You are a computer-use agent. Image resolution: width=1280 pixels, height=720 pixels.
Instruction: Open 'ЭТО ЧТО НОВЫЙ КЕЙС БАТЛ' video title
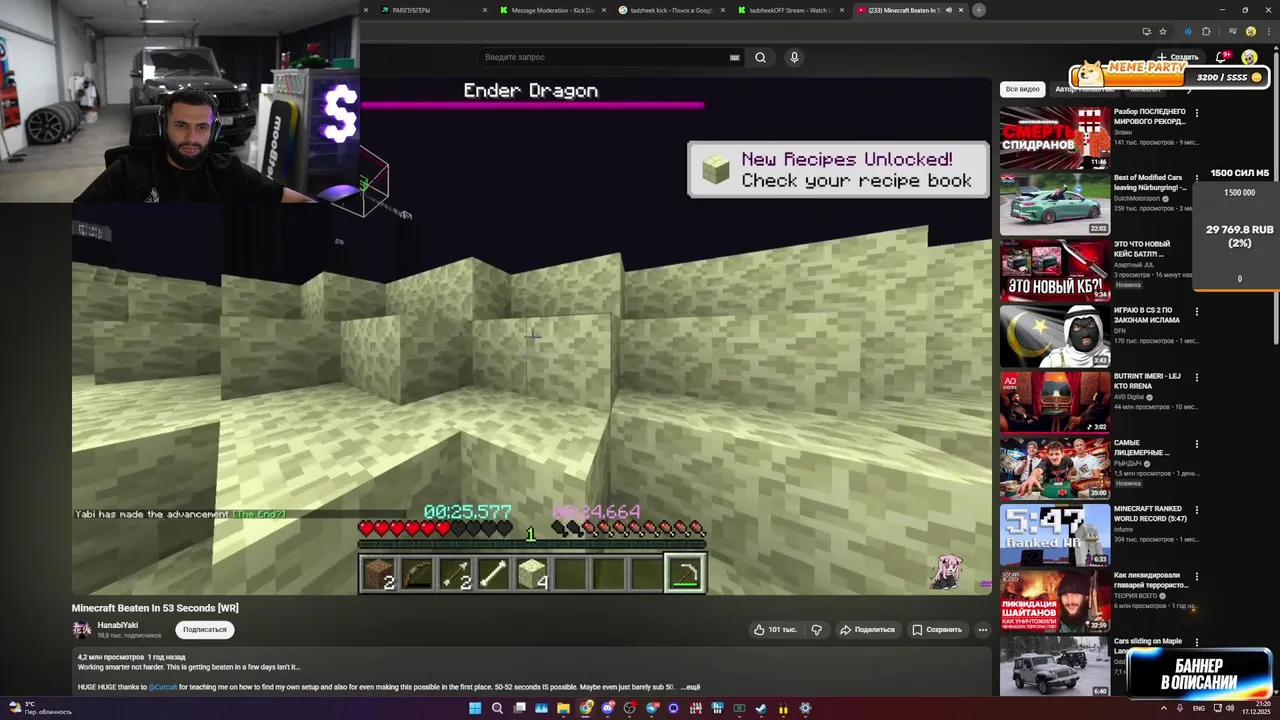1142,248
